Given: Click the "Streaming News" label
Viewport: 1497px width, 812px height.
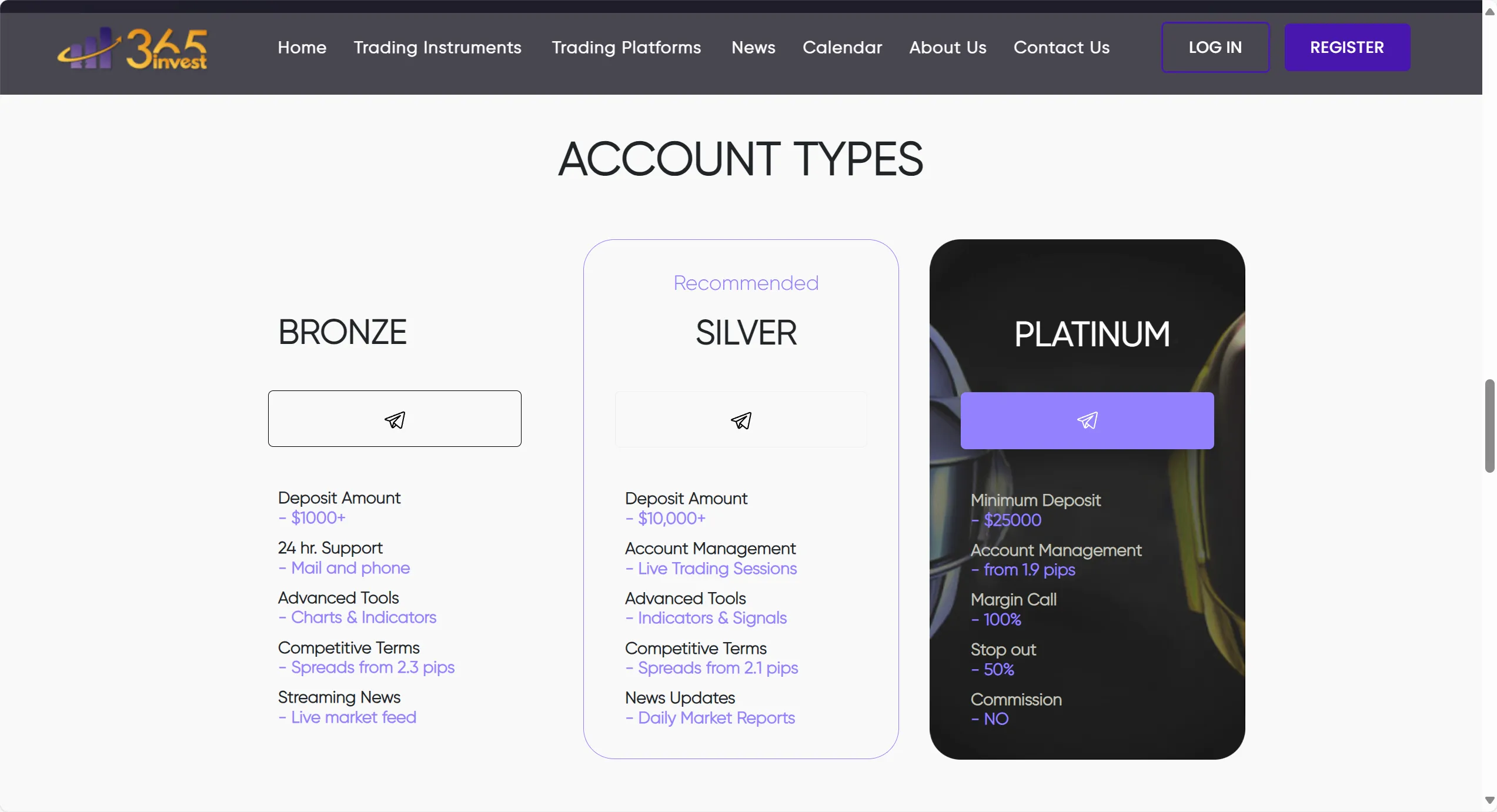Looking at the screenshot, I should click(x=339, y=697).
